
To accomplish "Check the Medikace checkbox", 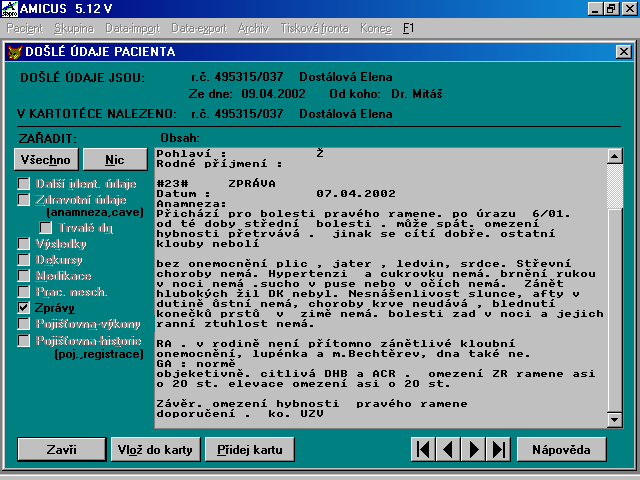I will (x=24, y=275).
